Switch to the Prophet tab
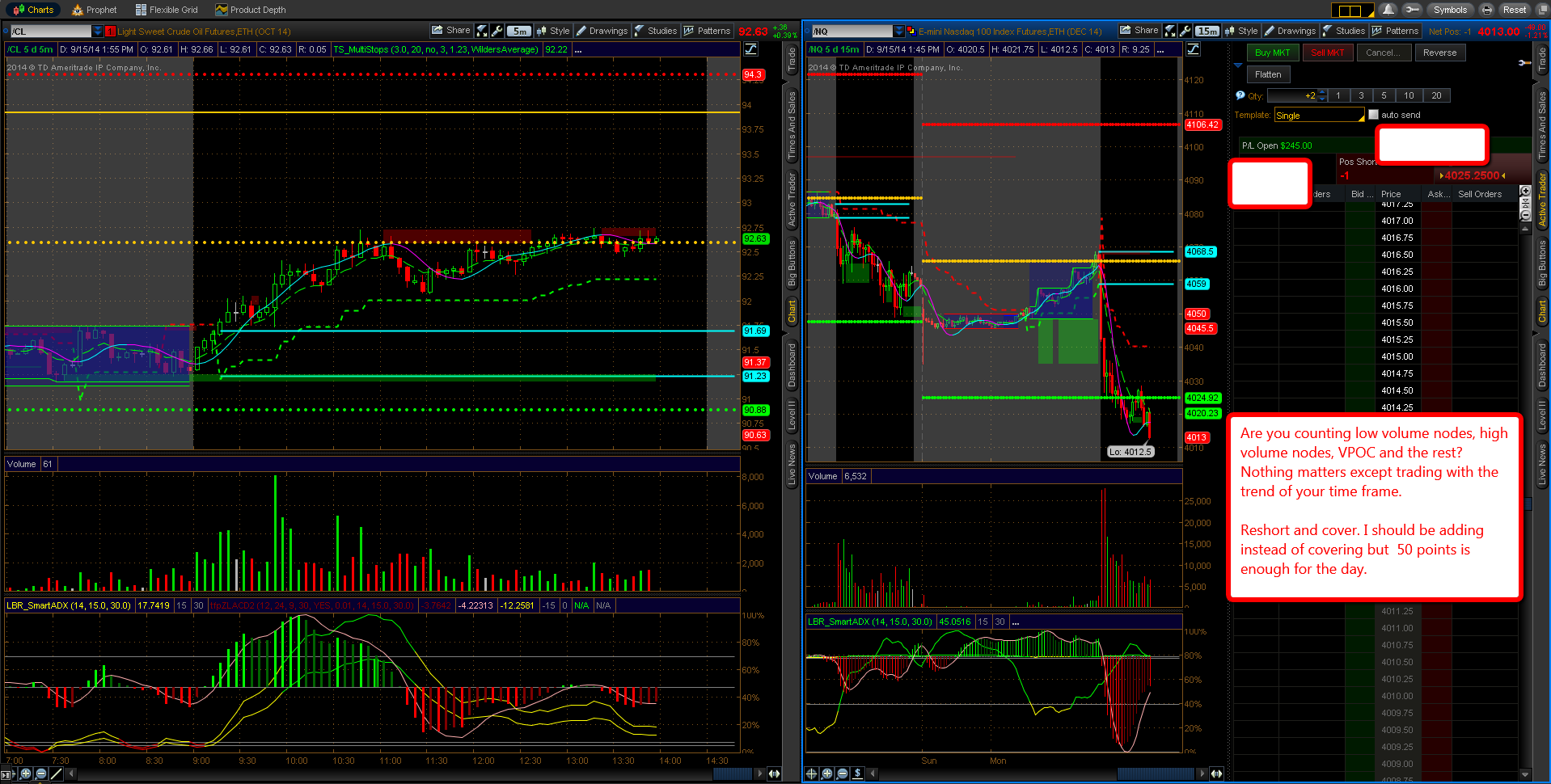1551x784 pixels. [x=95, y=10]
